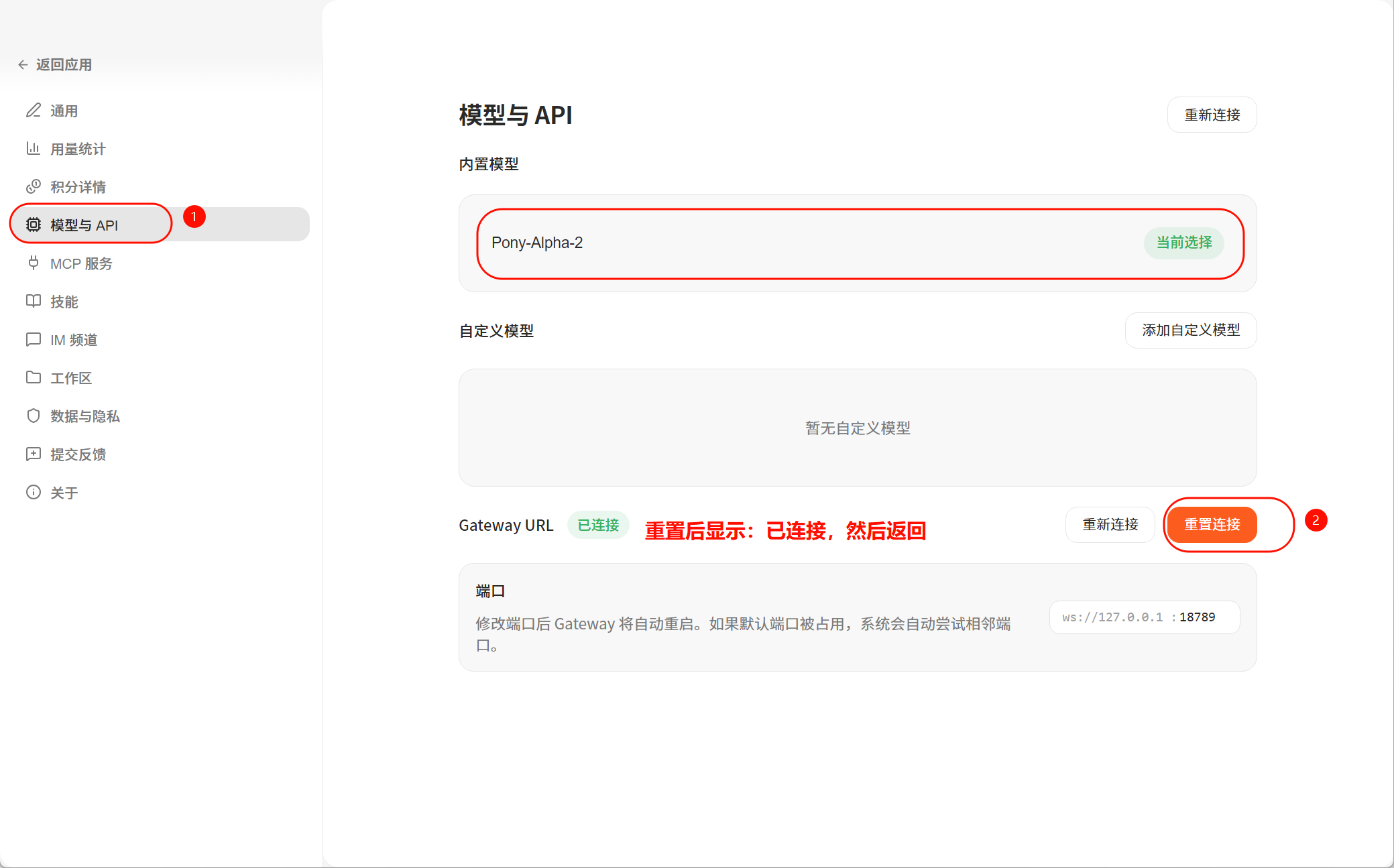
Task: Click the shield icon for 数据与隐私
Action: tap(34, 416)
